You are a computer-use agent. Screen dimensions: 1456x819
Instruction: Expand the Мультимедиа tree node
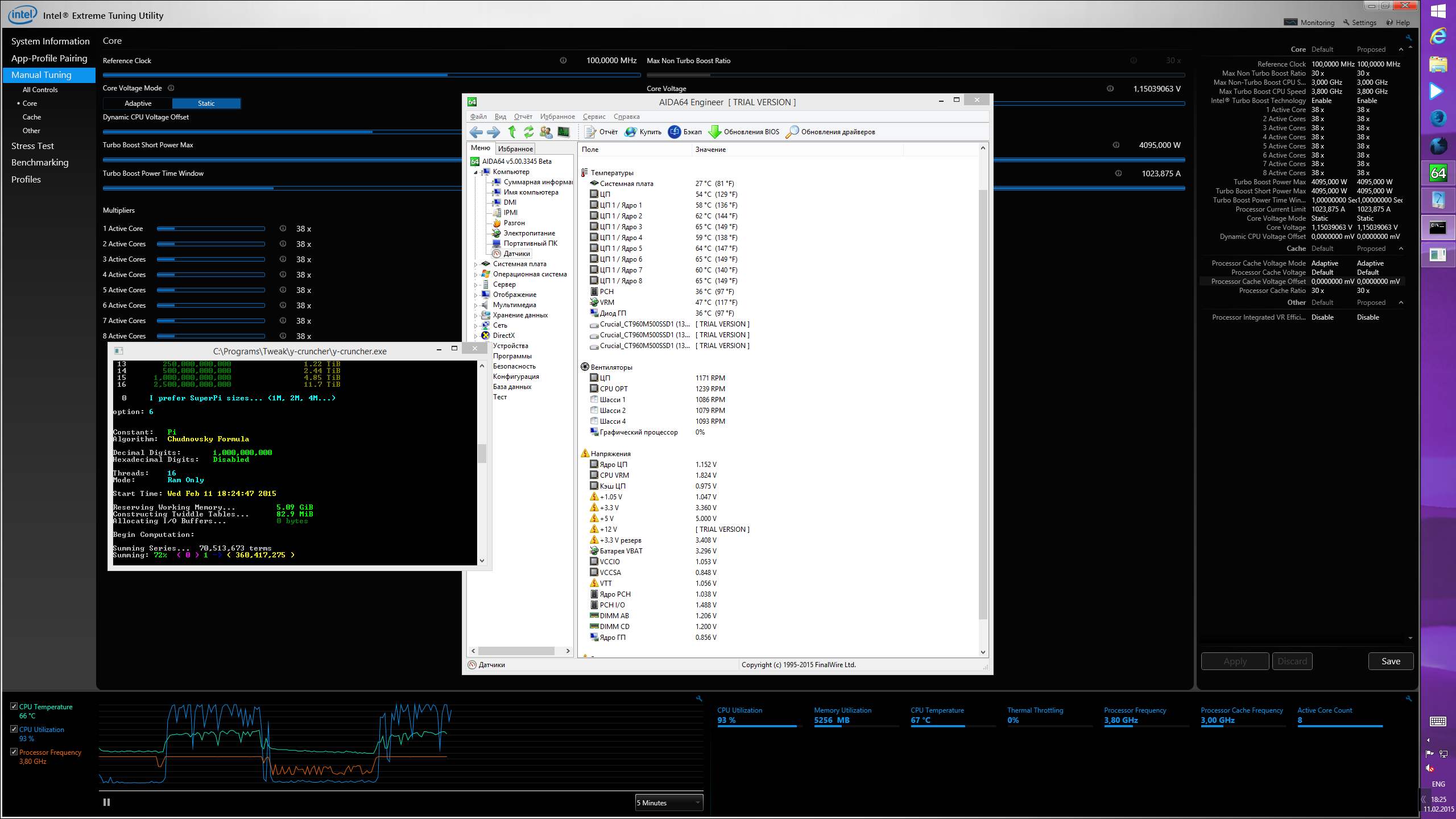coord(476,305)
